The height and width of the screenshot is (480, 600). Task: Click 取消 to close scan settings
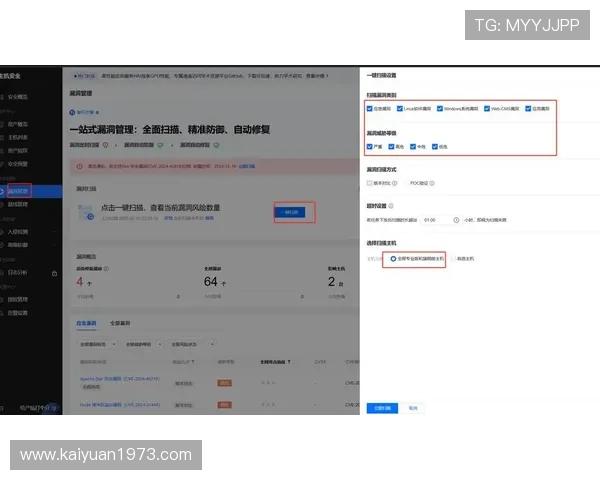[413, 408]
